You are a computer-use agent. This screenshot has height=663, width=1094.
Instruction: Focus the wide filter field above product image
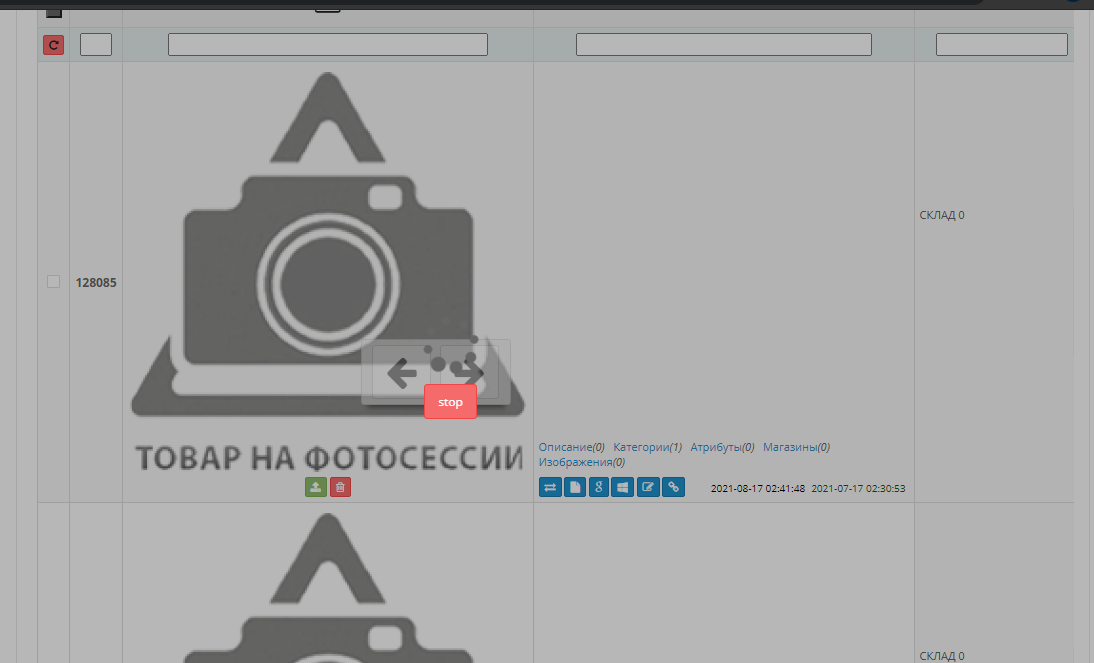(328, 45)
